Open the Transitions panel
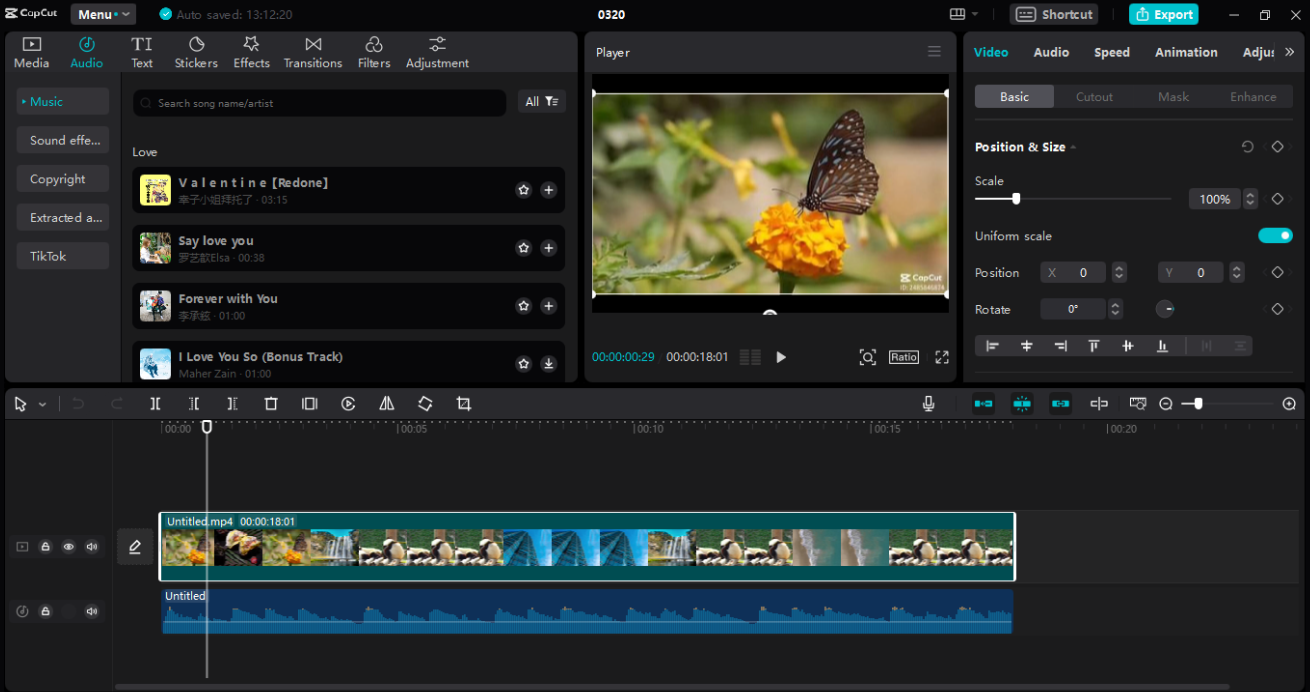Viewport: 1310px width, 692px height. (x=313, y=53)
